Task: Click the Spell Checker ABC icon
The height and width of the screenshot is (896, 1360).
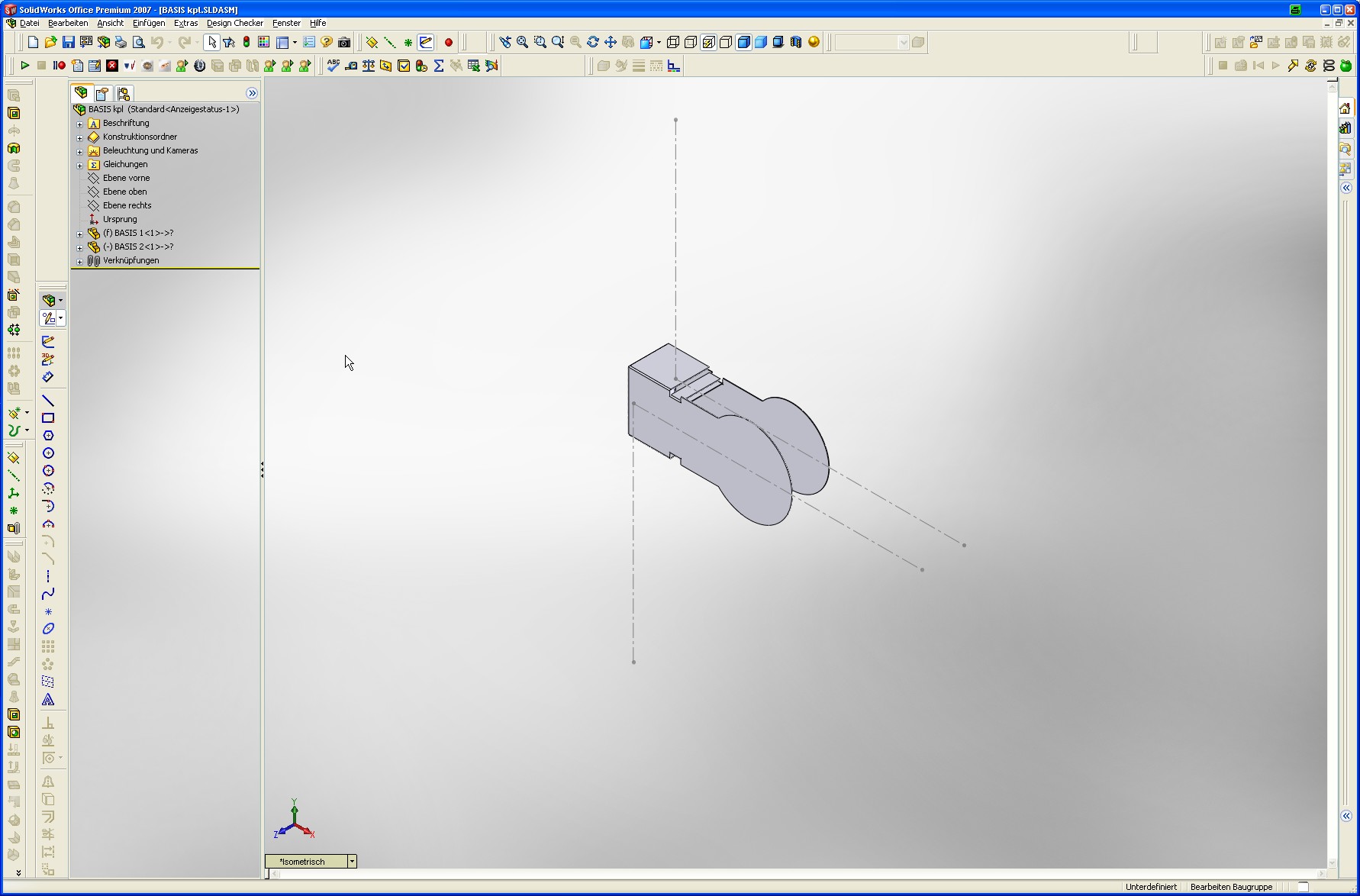Action: pyautogui.click(x=333, y=66)
